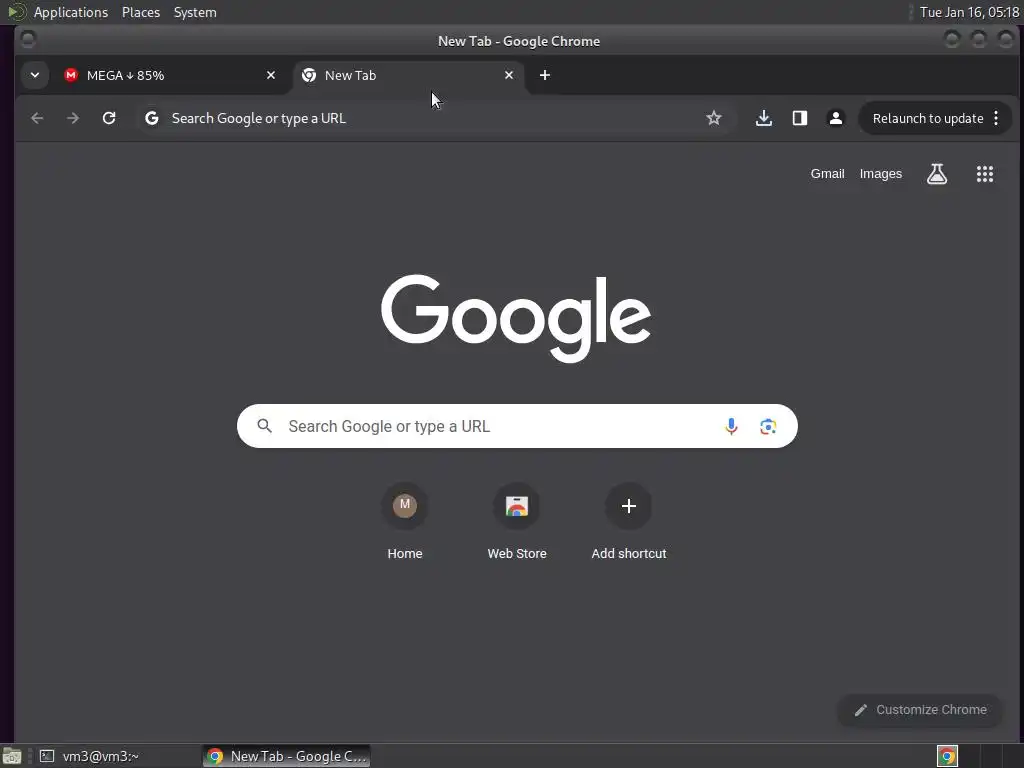Open the window menu button in the title bar
The image size is (1024, 768).
point(27,40)
